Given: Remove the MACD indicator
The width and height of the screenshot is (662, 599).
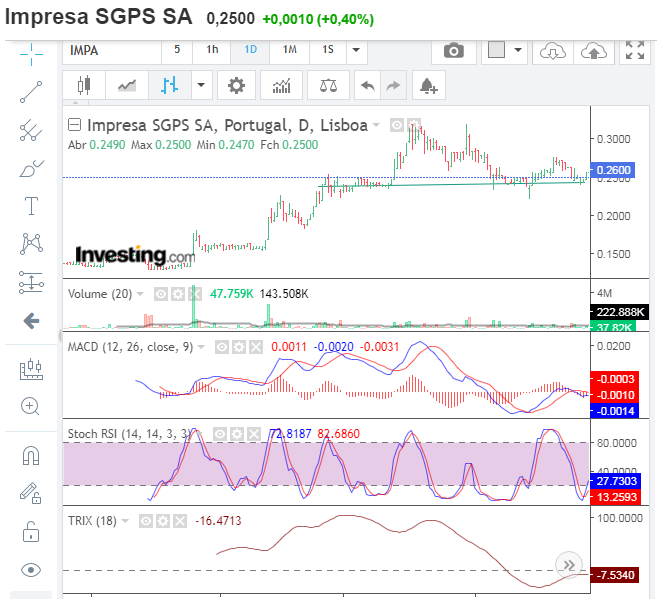Looking at the screenshot, I should click(256, 347).
